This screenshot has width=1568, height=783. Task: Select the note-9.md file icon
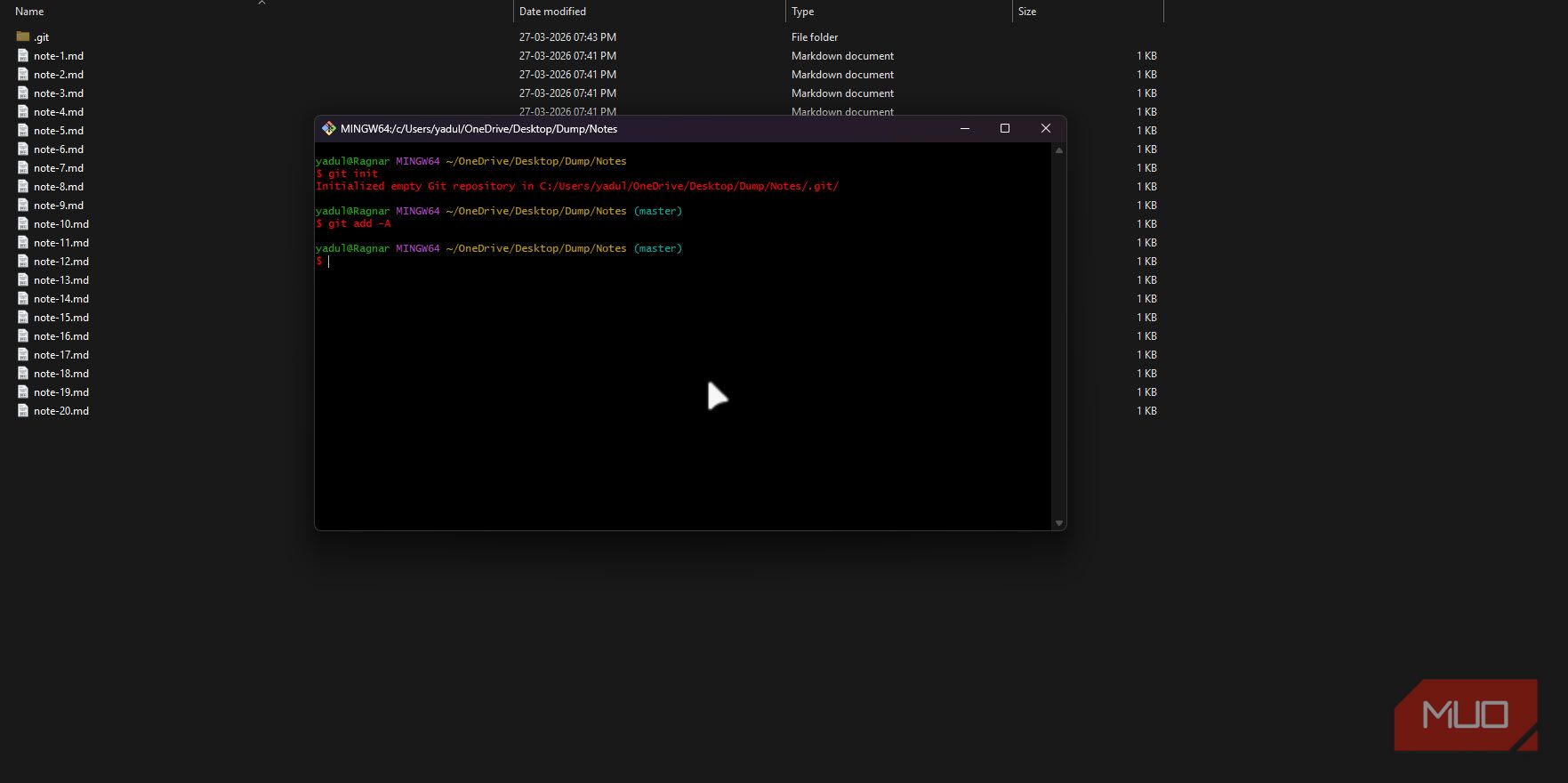pos(23,205)
